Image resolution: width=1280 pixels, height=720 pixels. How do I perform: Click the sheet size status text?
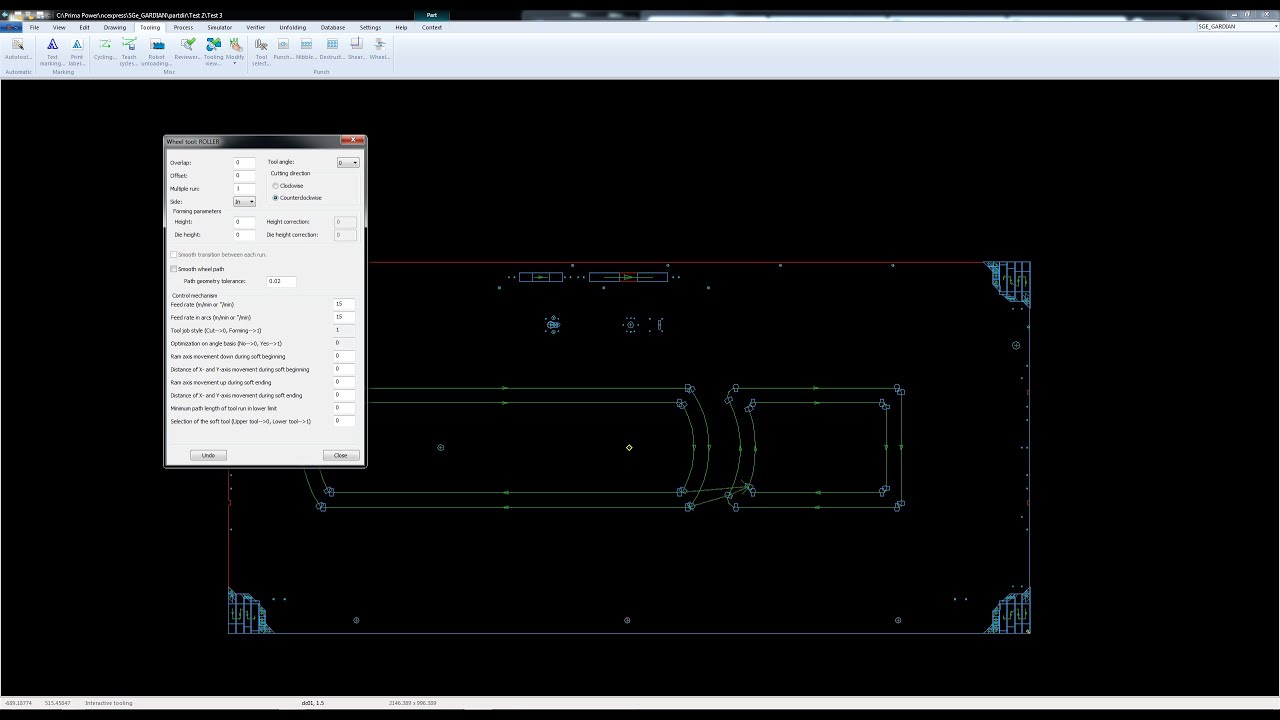coord(413,703)
